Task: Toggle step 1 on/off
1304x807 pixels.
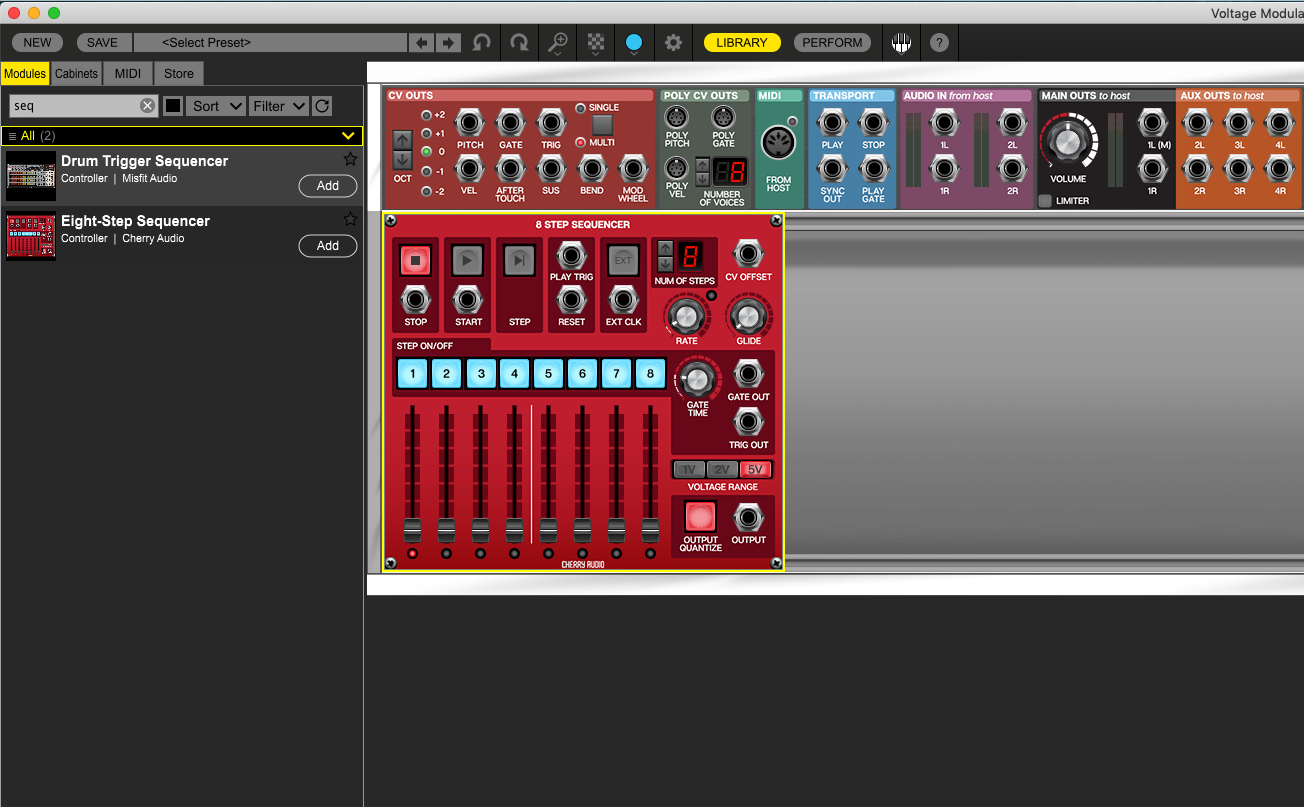Action: pos(412,374)
